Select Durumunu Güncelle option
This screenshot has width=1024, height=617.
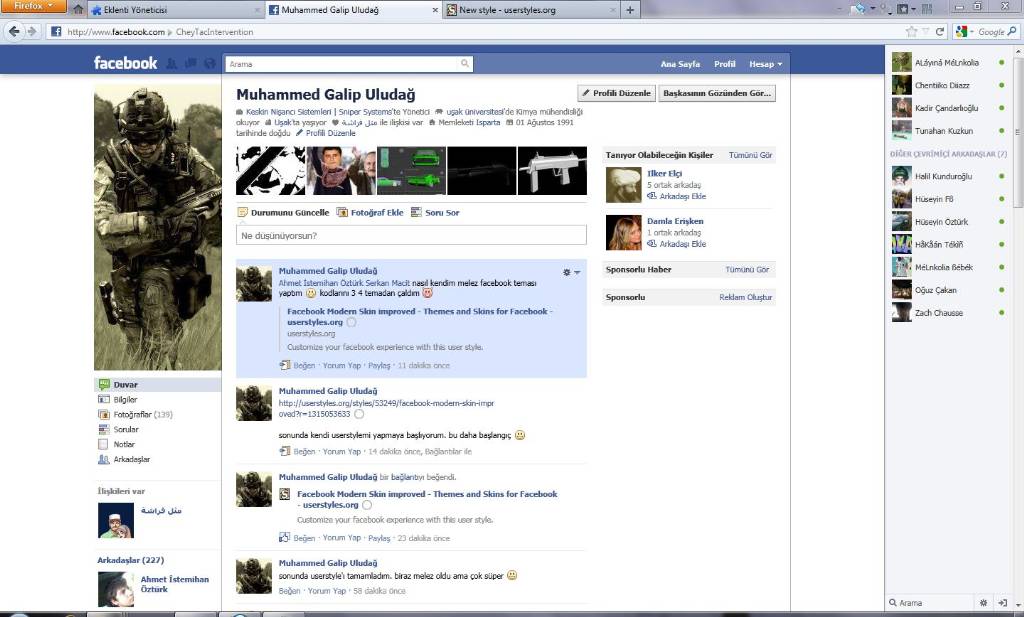(x=283, y=213)
